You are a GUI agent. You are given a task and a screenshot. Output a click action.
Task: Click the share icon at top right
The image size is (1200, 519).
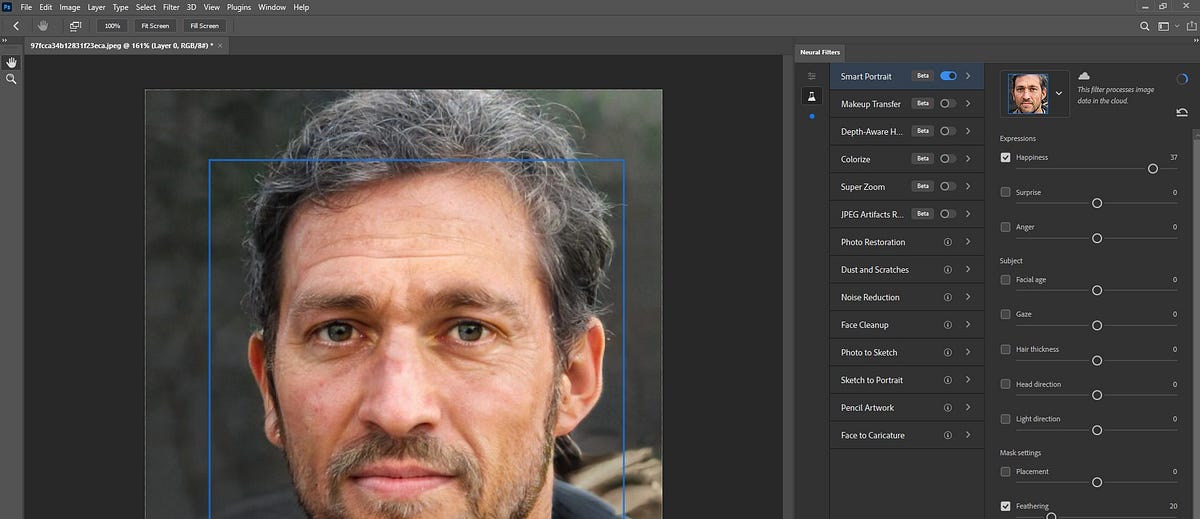click(1189, 26)
